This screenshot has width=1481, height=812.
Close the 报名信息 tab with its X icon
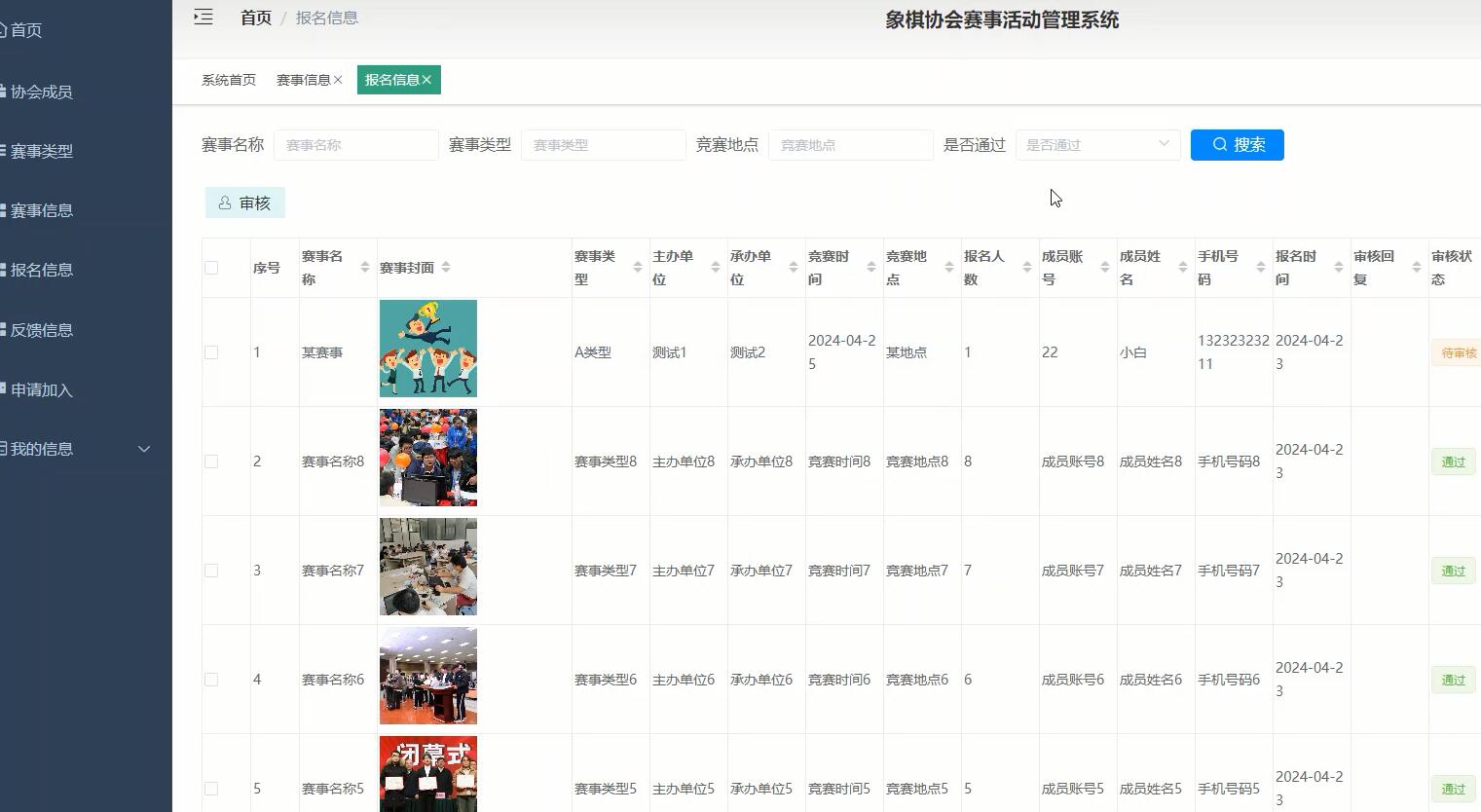pos(426,80)
